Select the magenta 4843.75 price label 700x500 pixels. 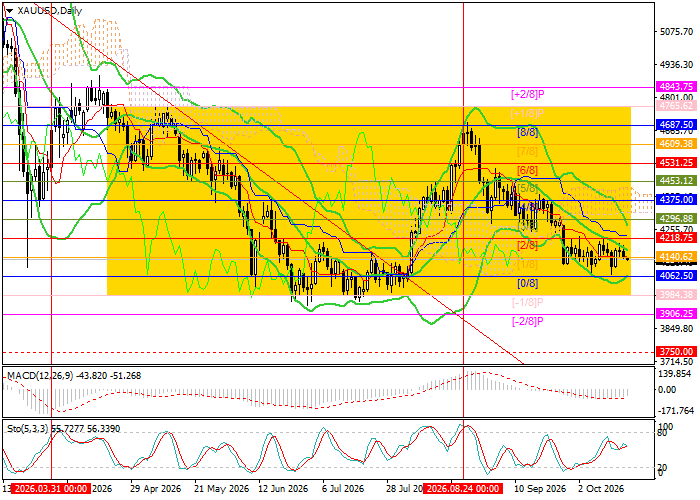coord(676,87)
